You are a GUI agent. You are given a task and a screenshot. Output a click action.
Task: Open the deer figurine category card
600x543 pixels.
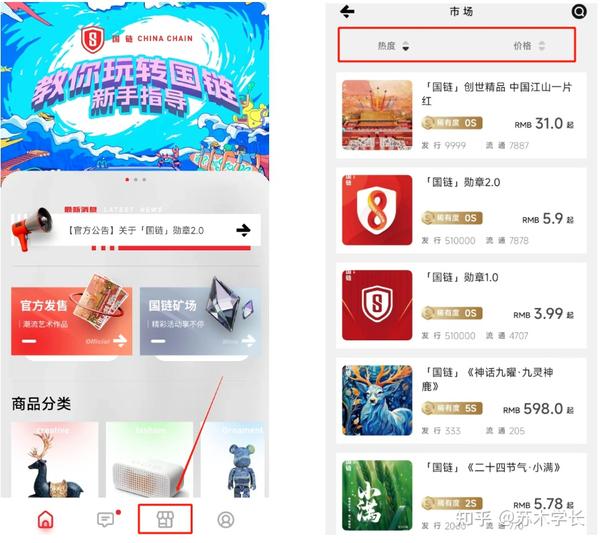pos(55,460)
